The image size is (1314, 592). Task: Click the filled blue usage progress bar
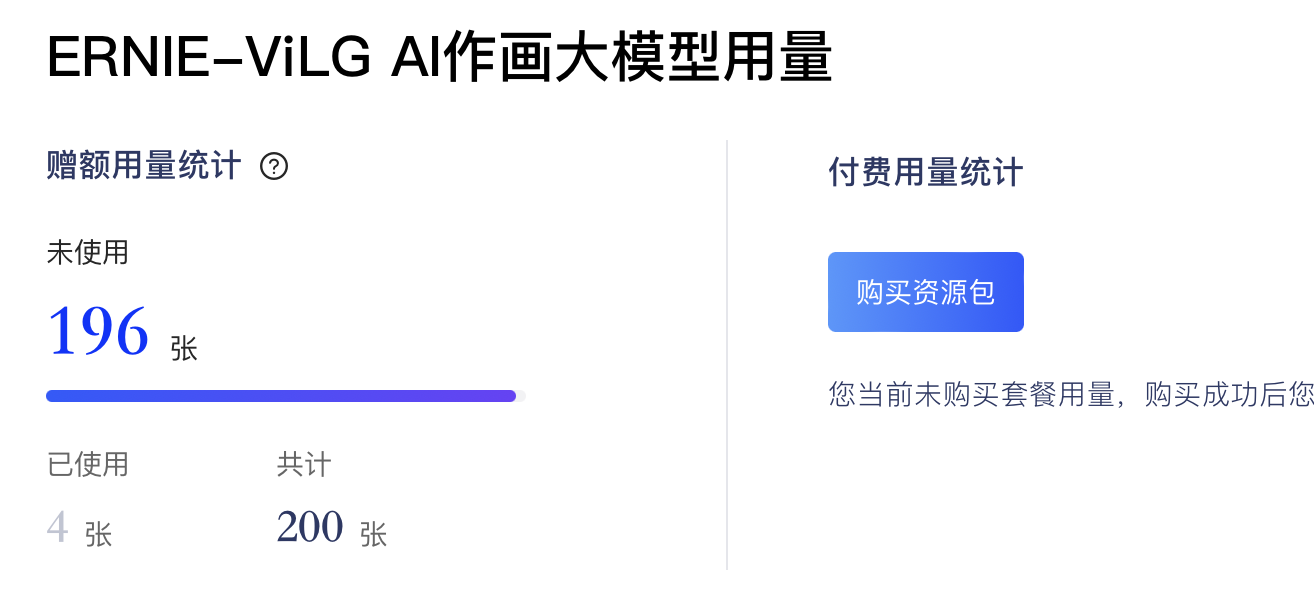[280, 396]
